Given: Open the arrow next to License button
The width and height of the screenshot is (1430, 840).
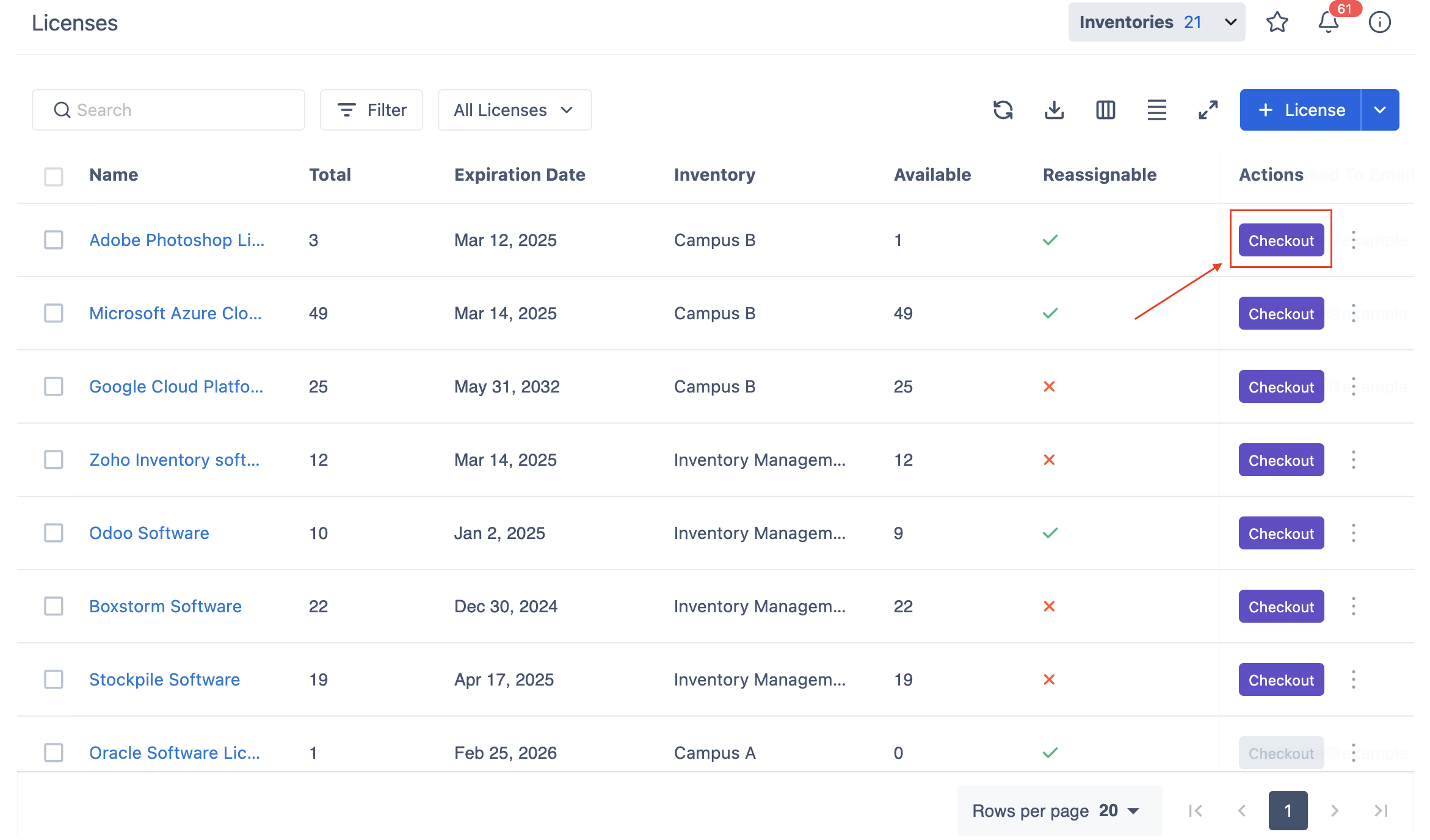Looking at the screenshot, I should point(1380,110).
